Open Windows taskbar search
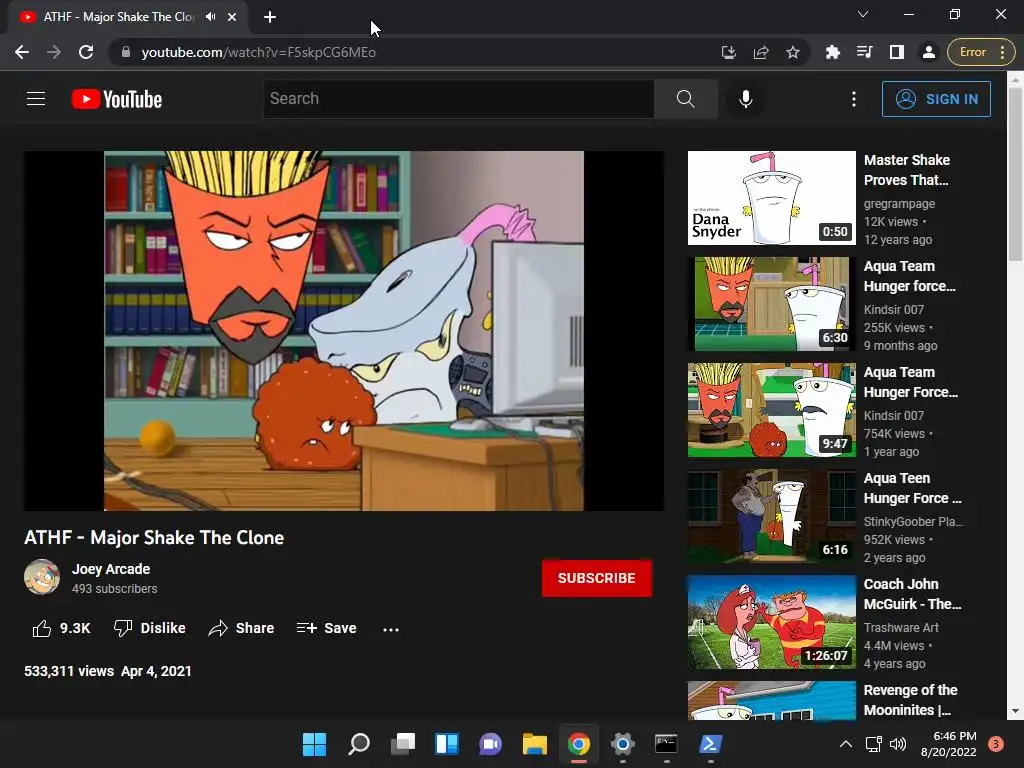1024x768 pixels. tap(359, 744)
